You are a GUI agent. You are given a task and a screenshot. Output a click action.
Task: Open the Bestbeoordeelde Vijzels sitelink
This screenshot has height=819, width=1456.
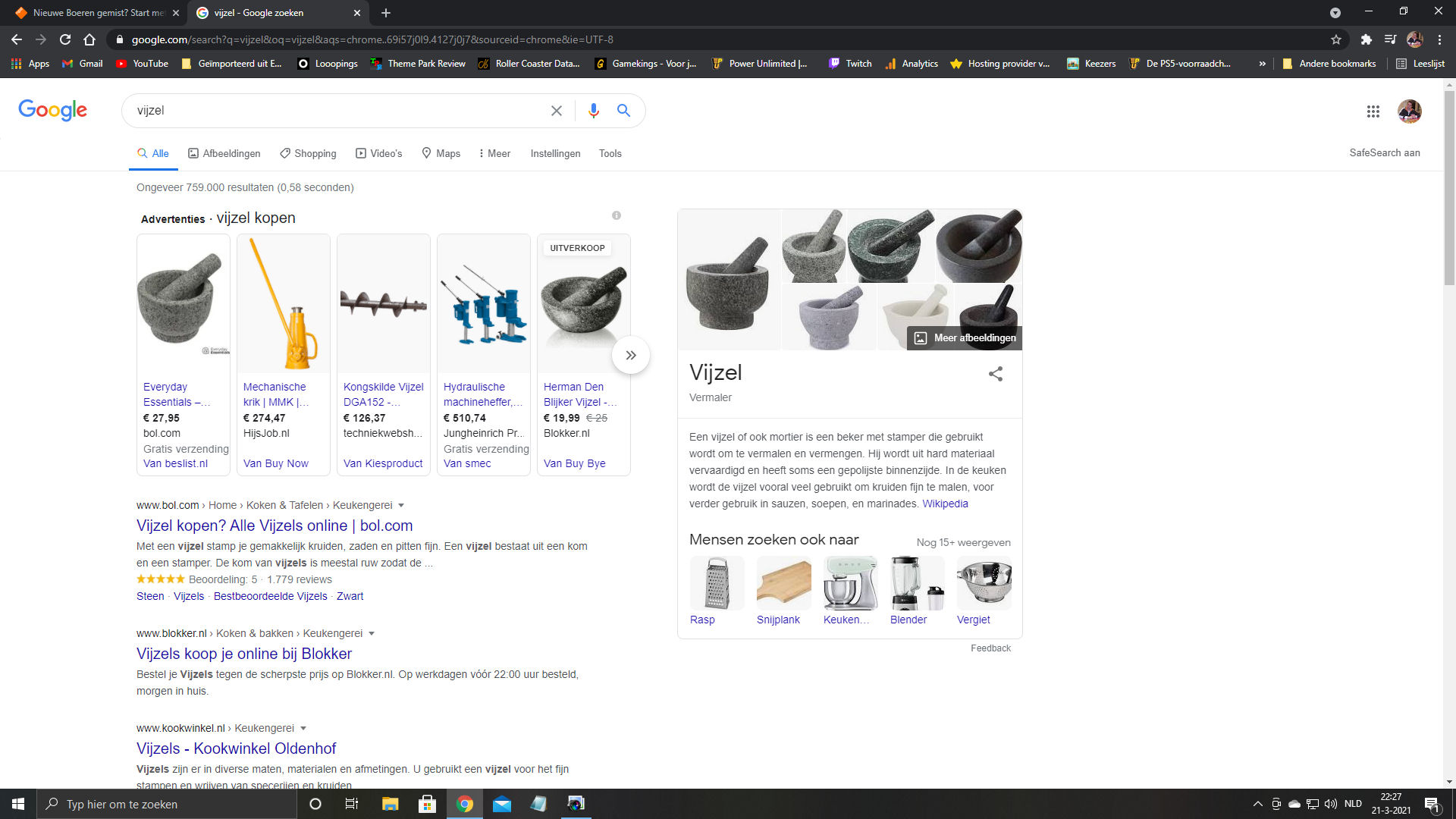[271, 596]
